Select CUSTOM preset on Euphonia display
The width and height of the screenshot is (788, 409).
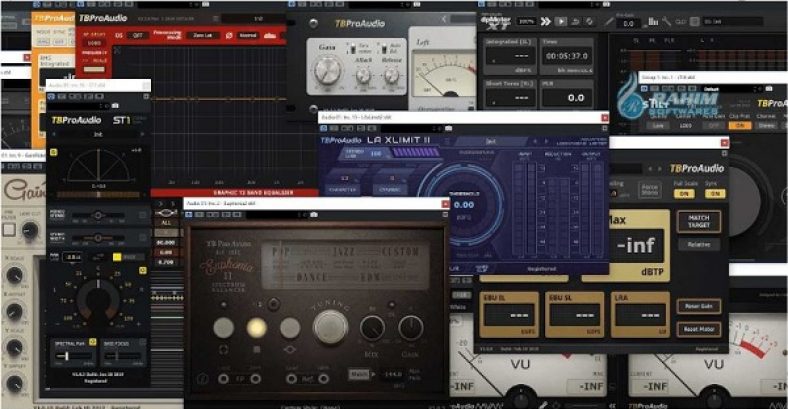(401, 252)
